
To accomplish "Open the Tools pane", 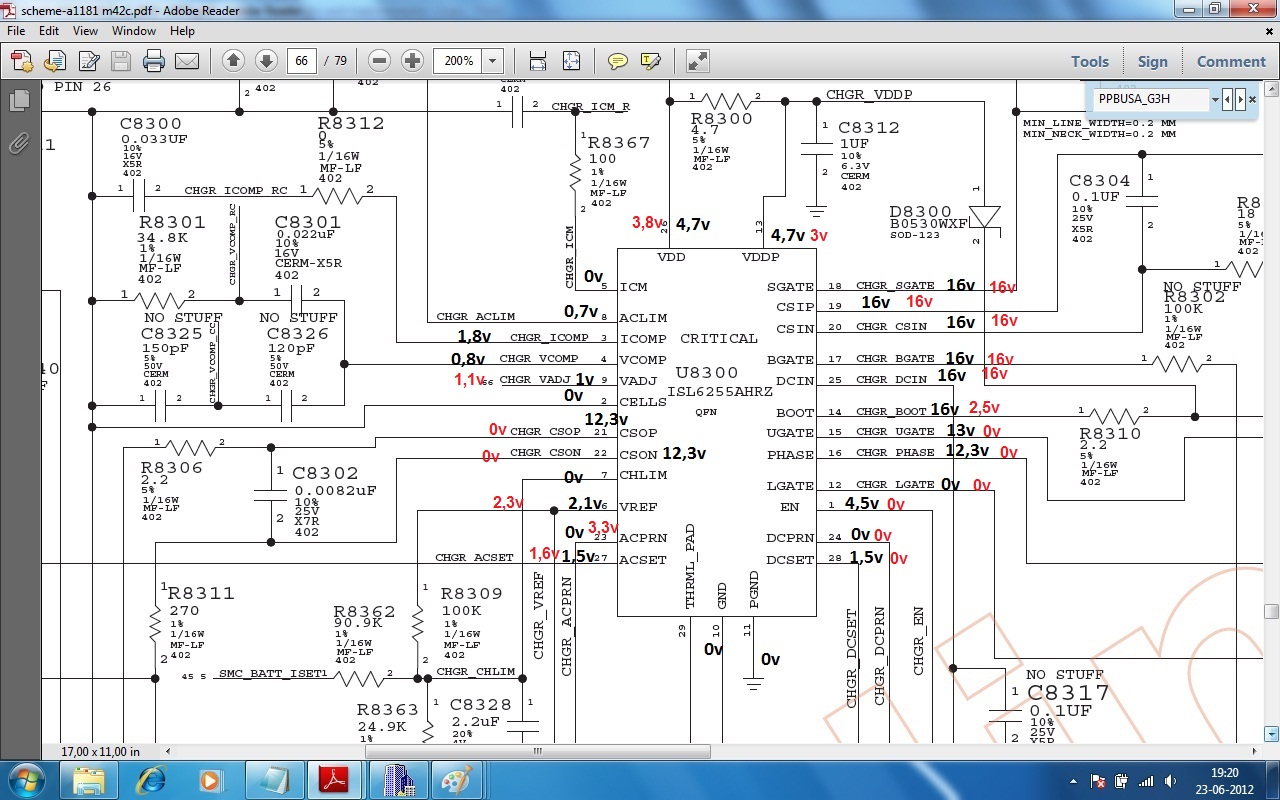I will (1089, 61).
